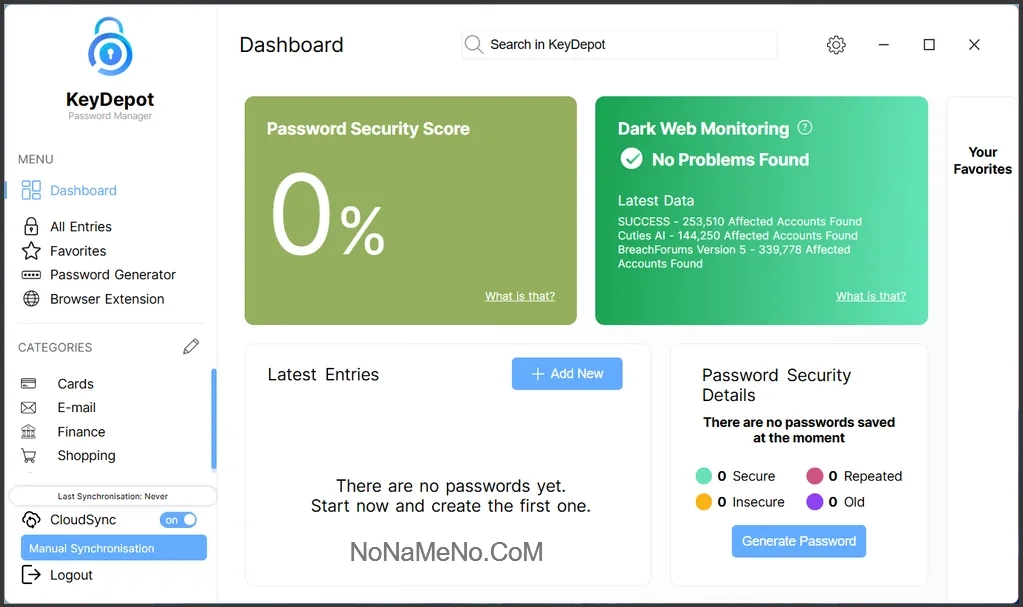Select the Finance category
The image size is (1023, 607).
[x=81, y=432]
